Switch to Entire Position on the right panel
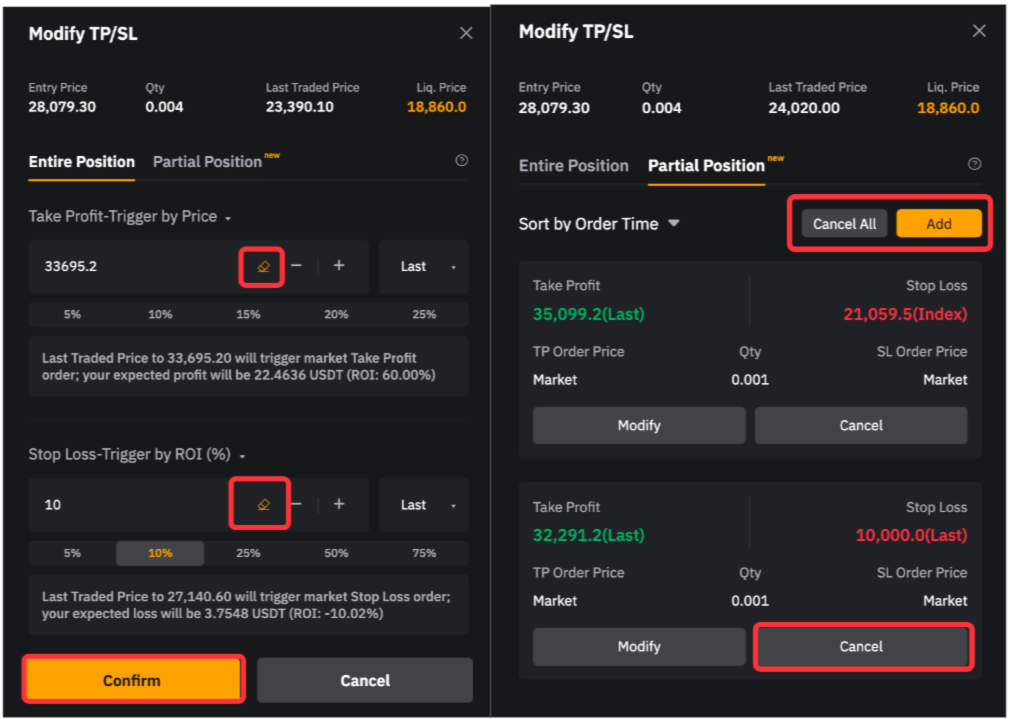1011x719 pixels. pyautogui.click(x=574, y=166)
